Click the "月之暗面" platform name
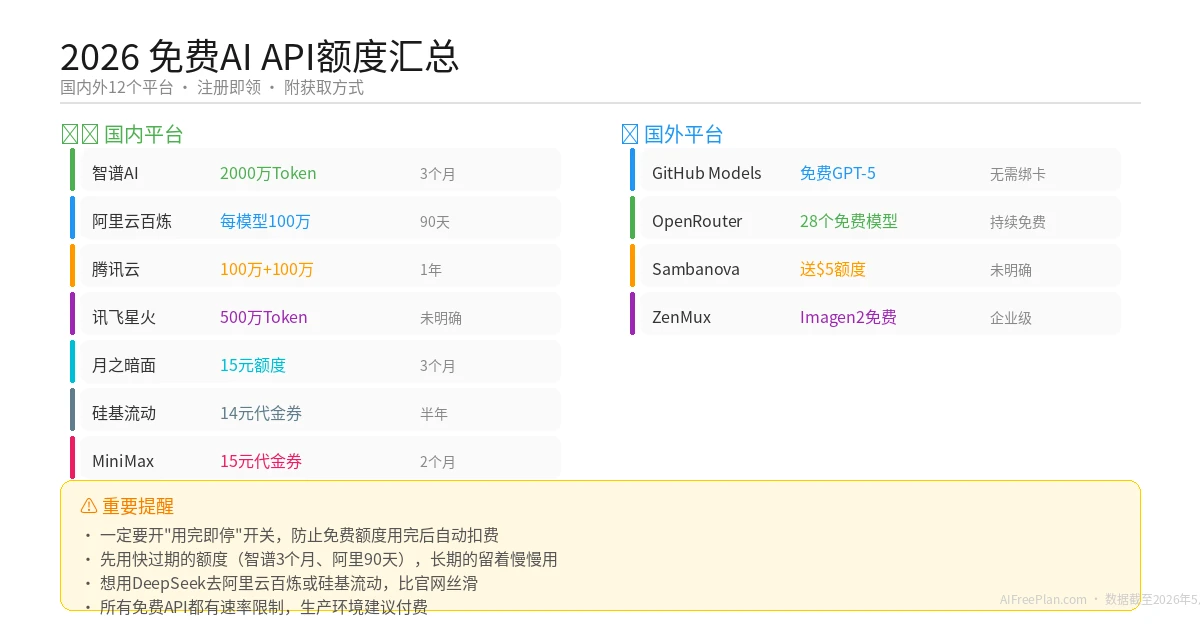This screenshot has height=630, width=1200. (x=124, y=365)
